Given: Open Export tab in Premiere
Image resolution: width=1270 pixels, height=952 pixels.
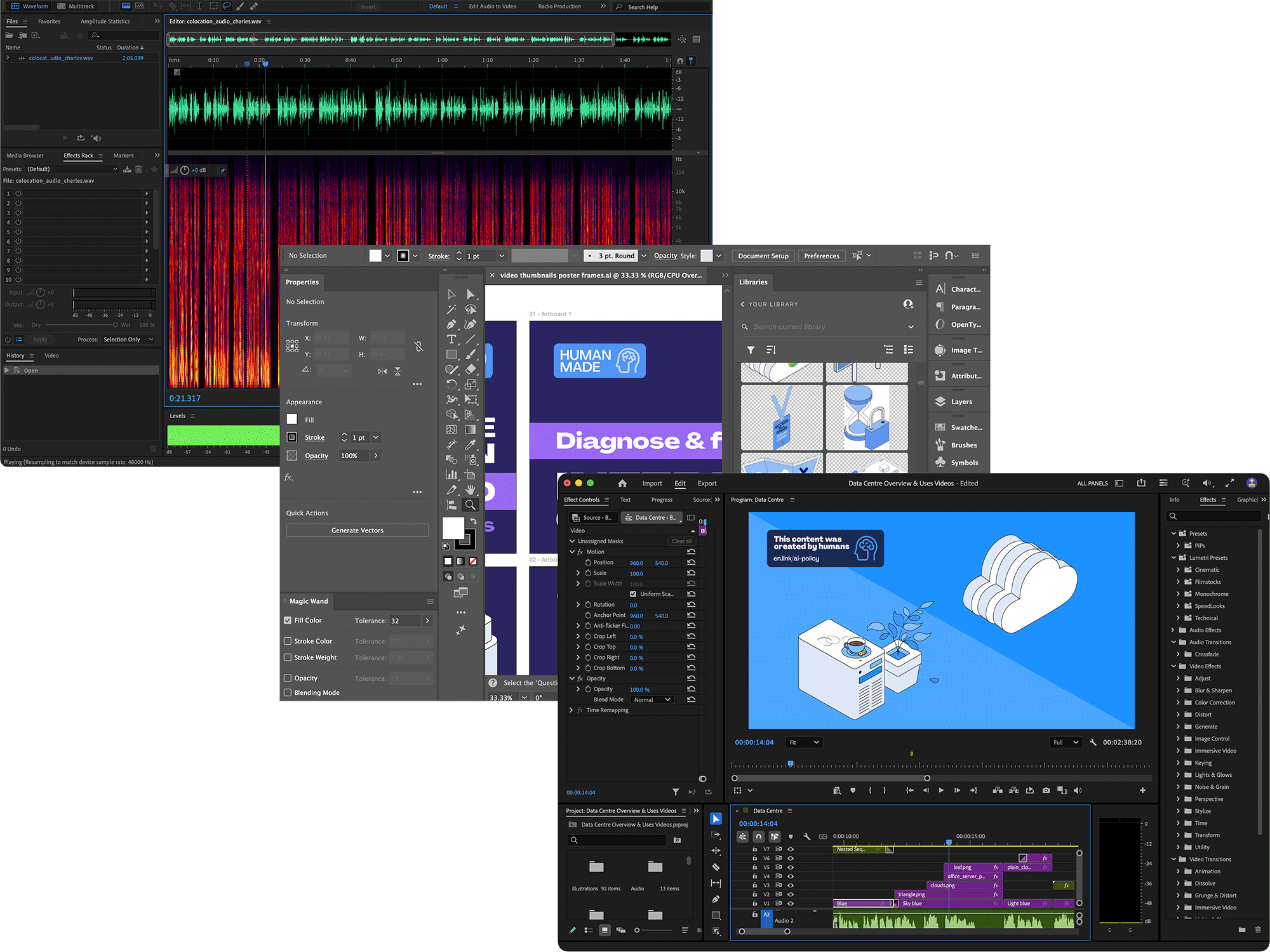Looking at the screenshot, I should [707, 484].
